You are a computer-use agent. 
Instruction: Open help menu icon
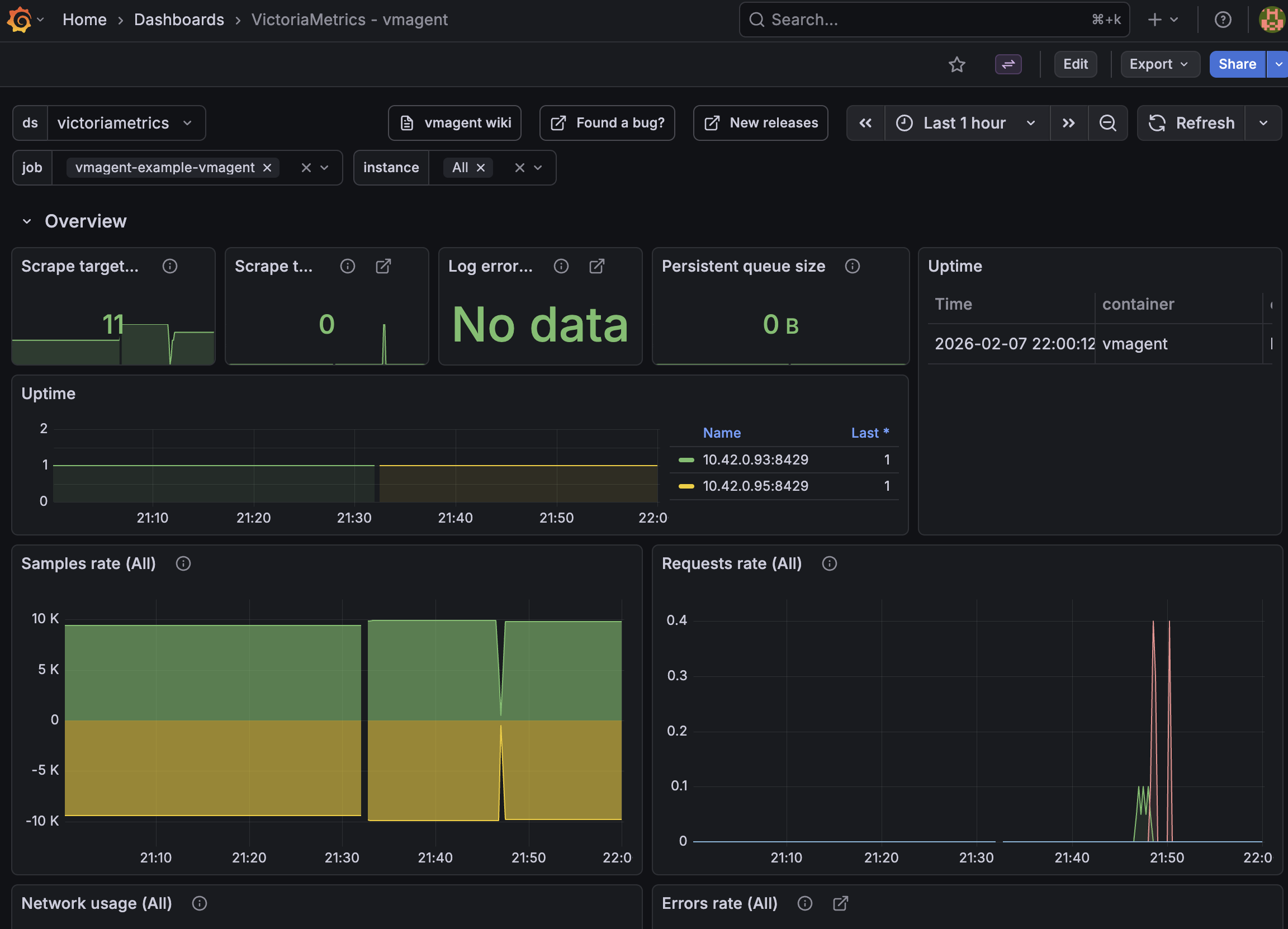click(1222, 20)
